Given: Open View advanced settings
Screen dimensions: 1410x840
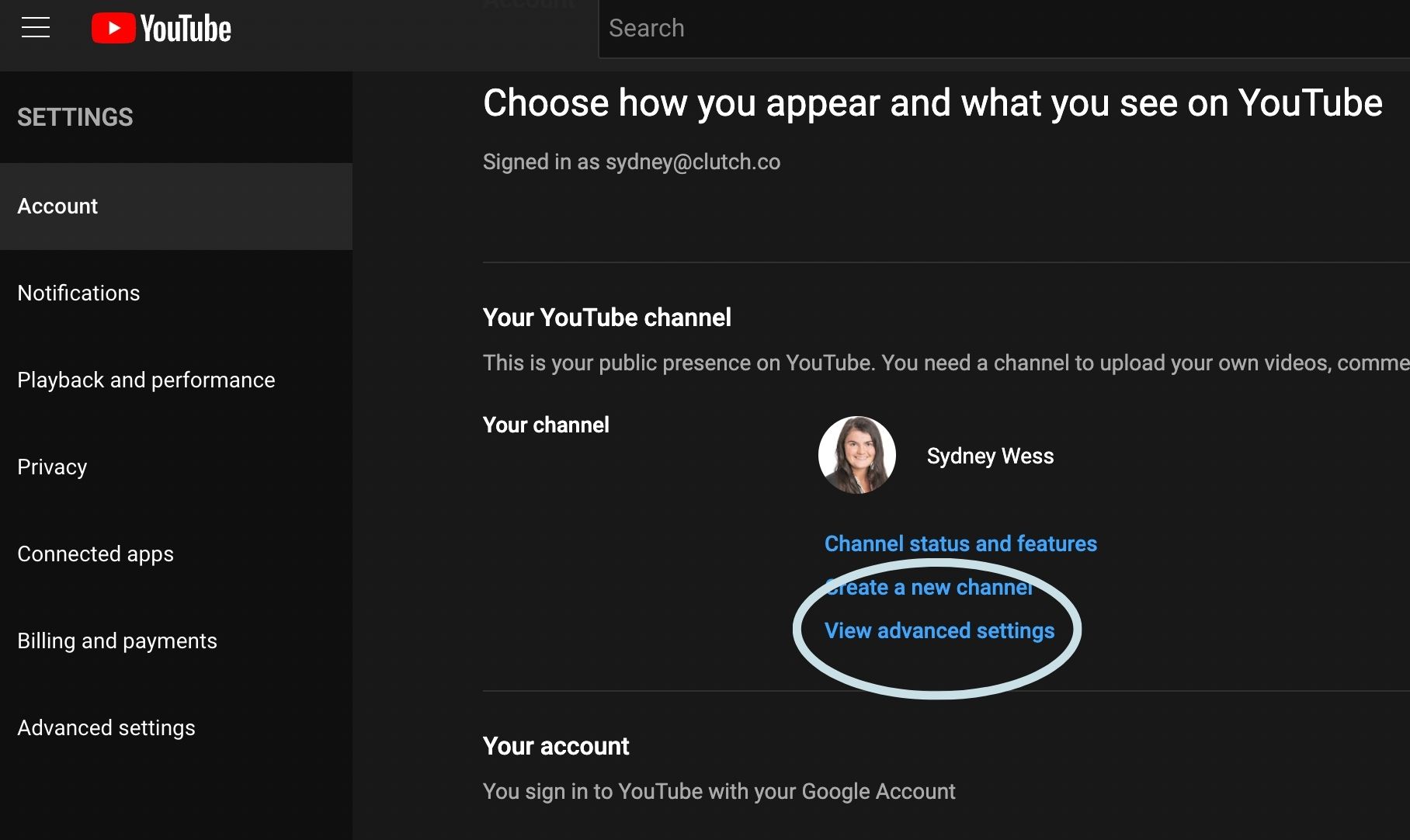Looking at the screenshot, I should pyautogui.click(x=939, y=630).
